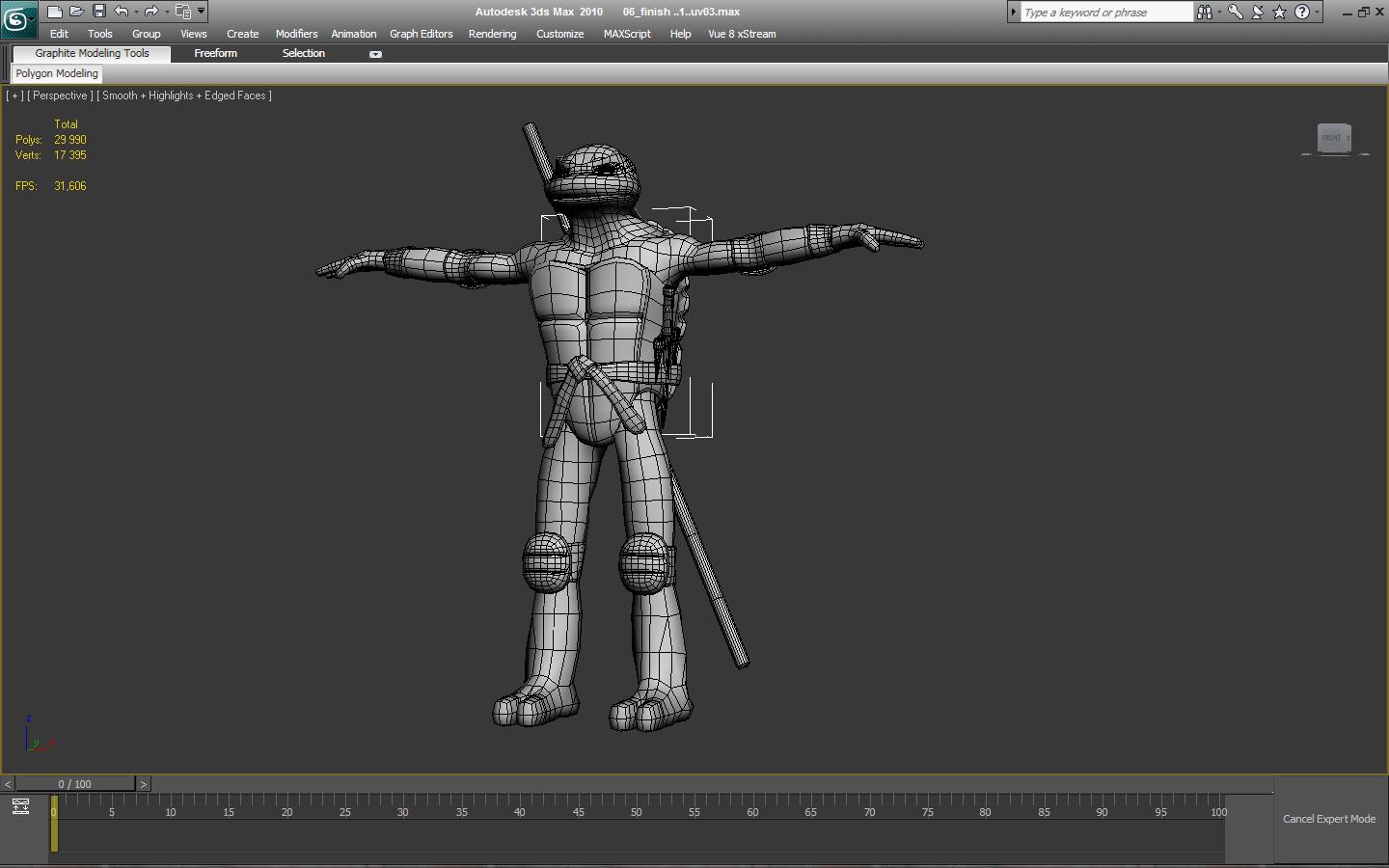The height and width of the screenshot is (868, 1389).
Task: Expand the Polygon Modeling panel
Action: click(x=57, y=73)
